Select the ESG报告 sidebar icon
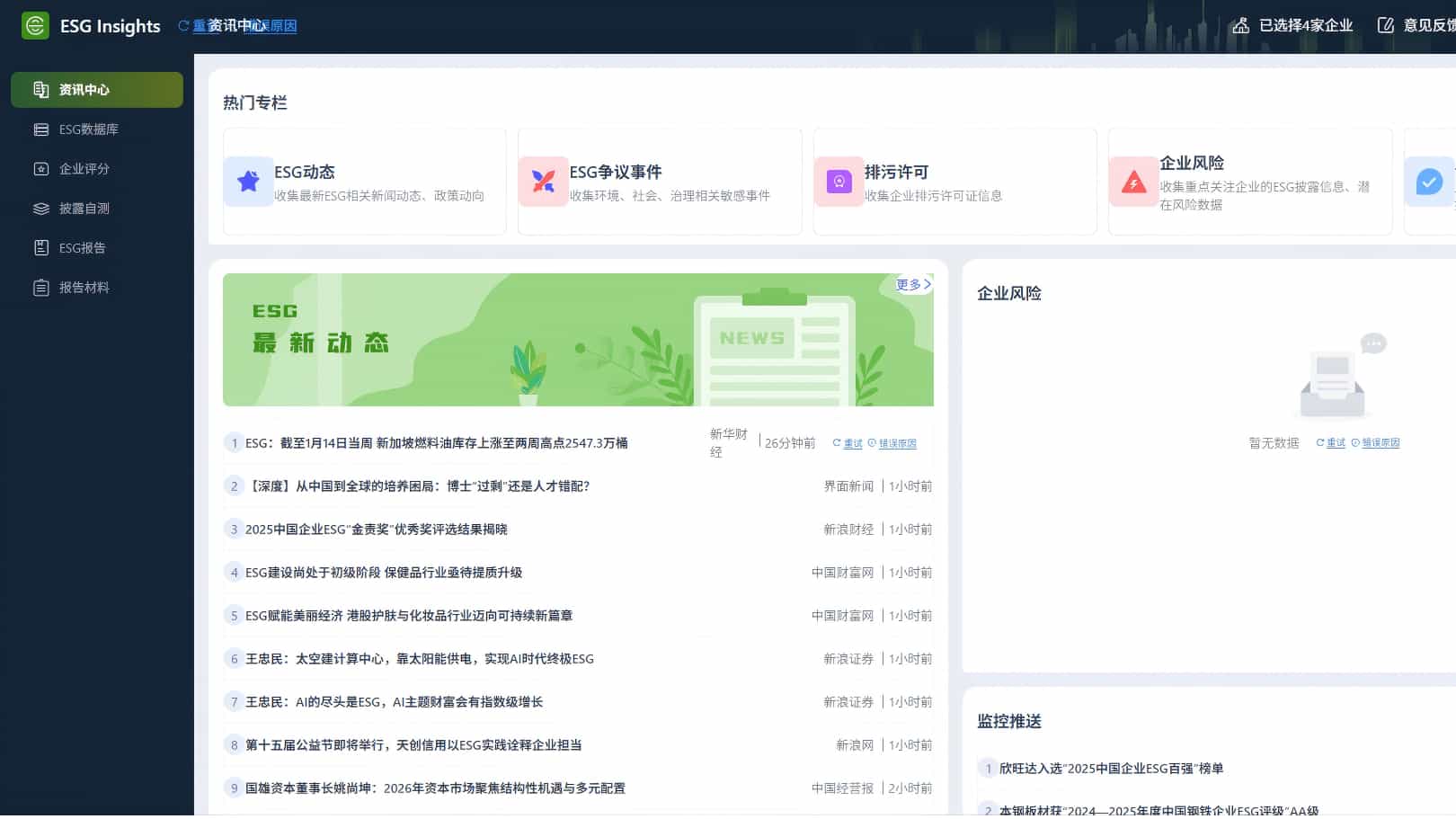 (40, 247)
